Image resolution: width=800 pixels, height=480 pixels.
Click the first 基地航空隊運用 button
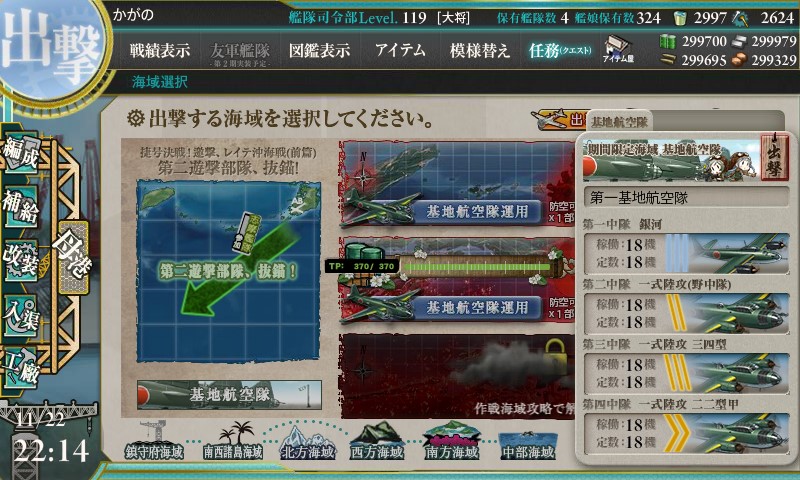(477, 211)
